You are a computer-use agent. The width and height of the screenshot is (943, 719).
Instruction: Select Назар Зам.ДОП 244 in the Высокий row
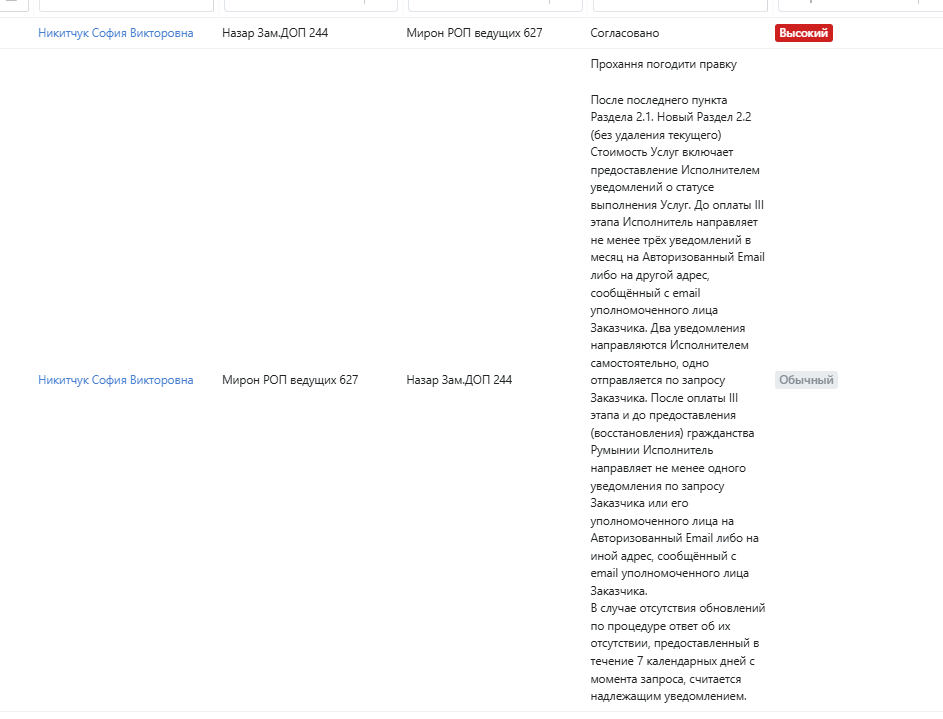[275, 33]
